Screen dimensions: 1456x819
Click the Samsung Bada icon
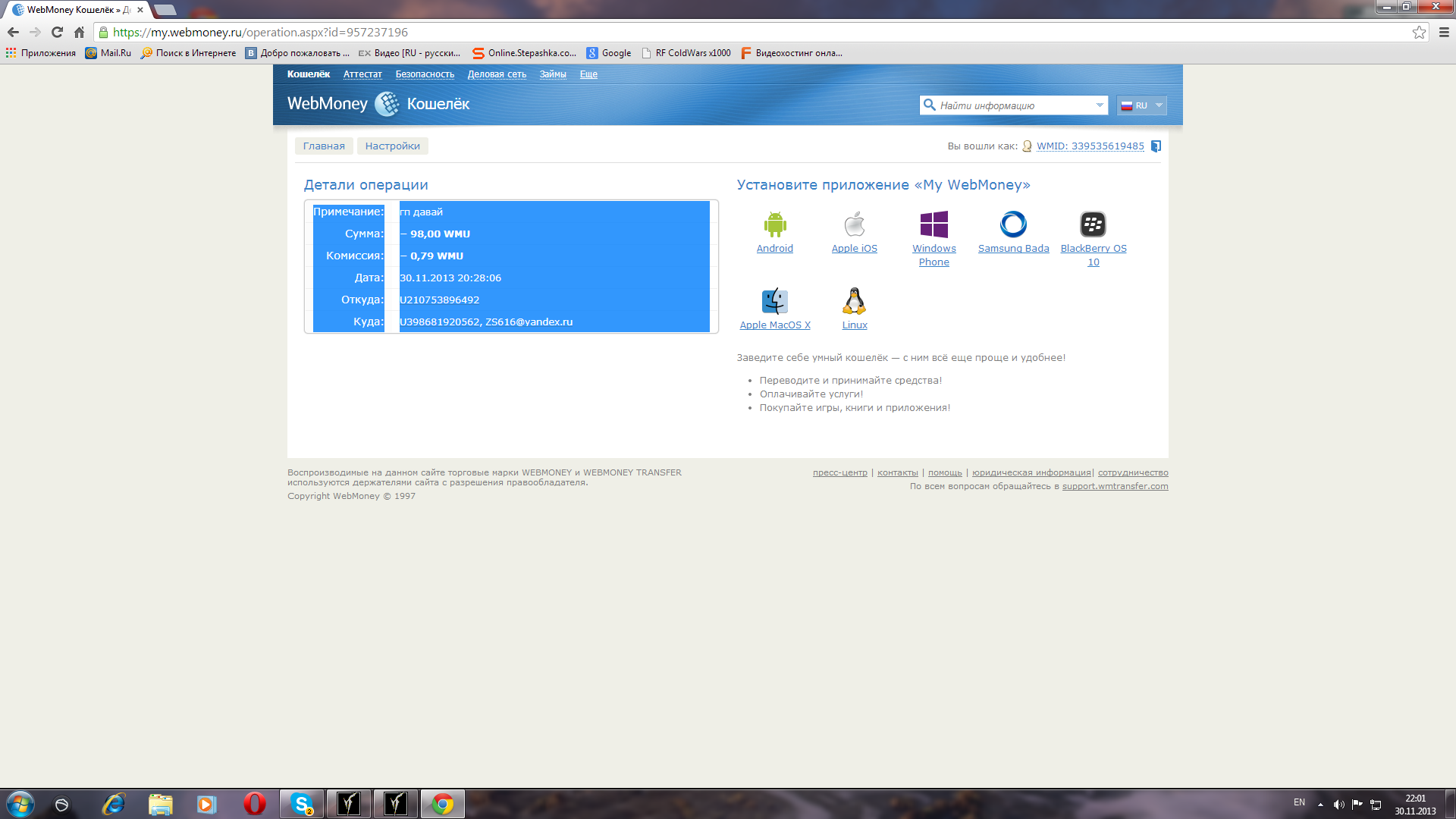click(1013, 224)
